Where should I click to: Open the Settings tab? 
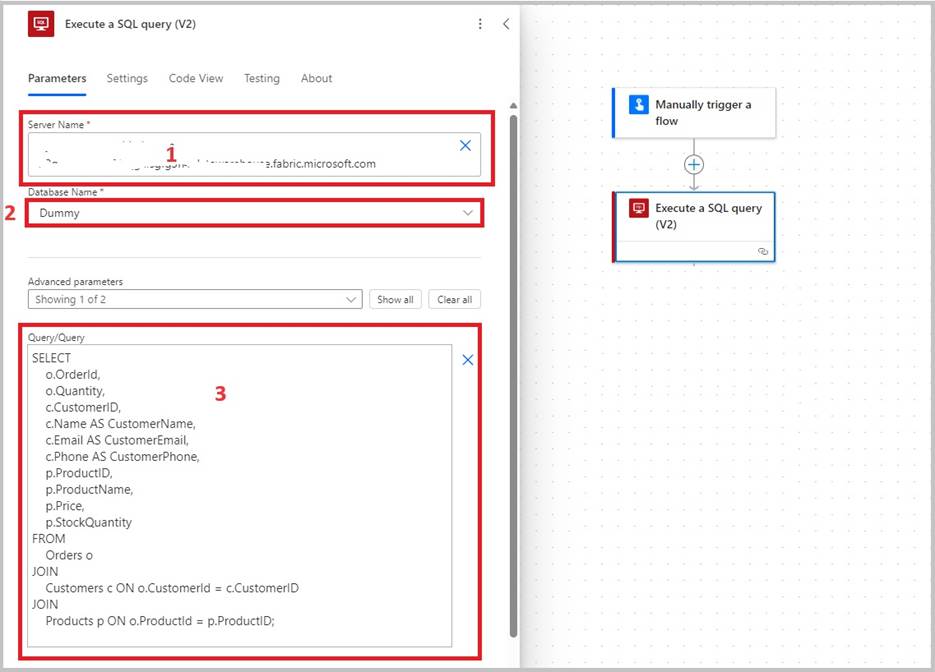click(127, 78)
